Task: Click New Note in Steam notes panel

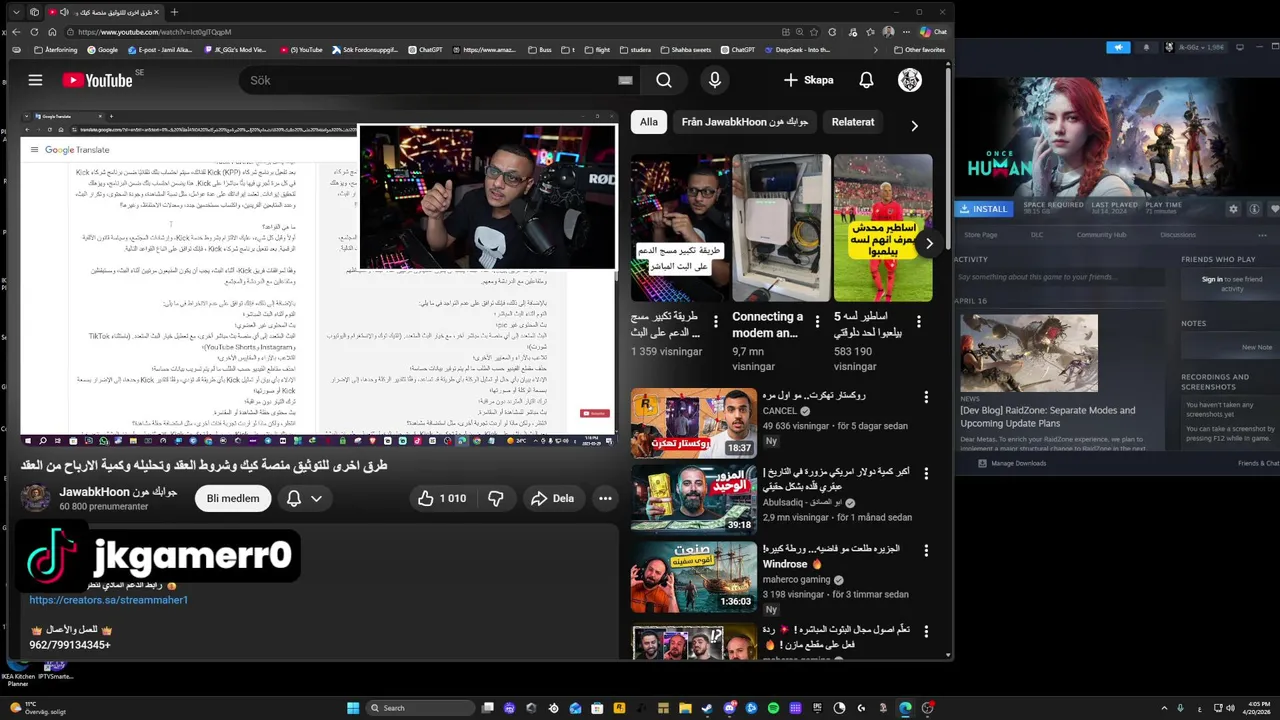Action: pos(1256,347)
